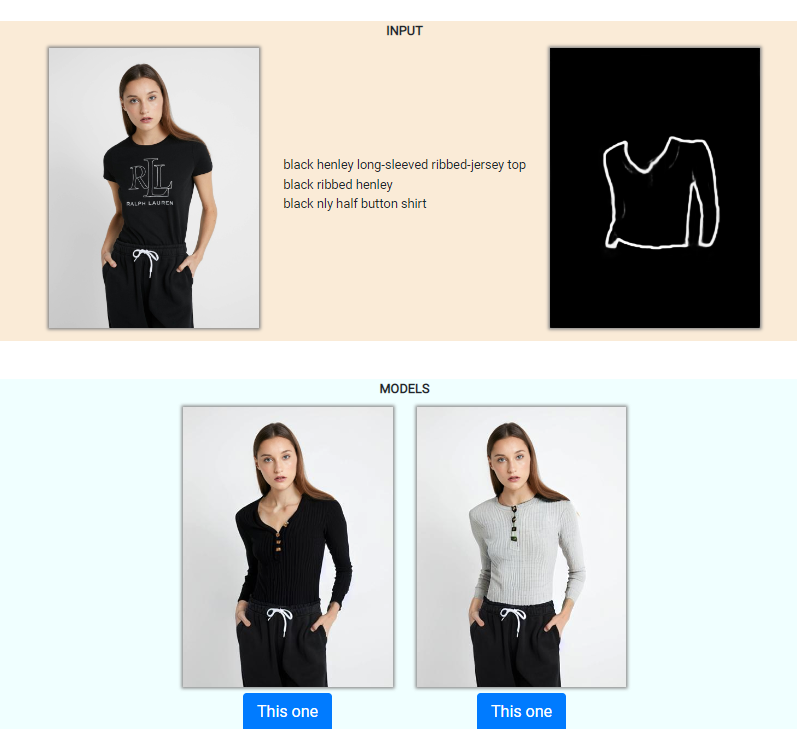Click the woman's face in the input photo
The height and width of the screenshot is (729, 797).
(x=143, y=103)
